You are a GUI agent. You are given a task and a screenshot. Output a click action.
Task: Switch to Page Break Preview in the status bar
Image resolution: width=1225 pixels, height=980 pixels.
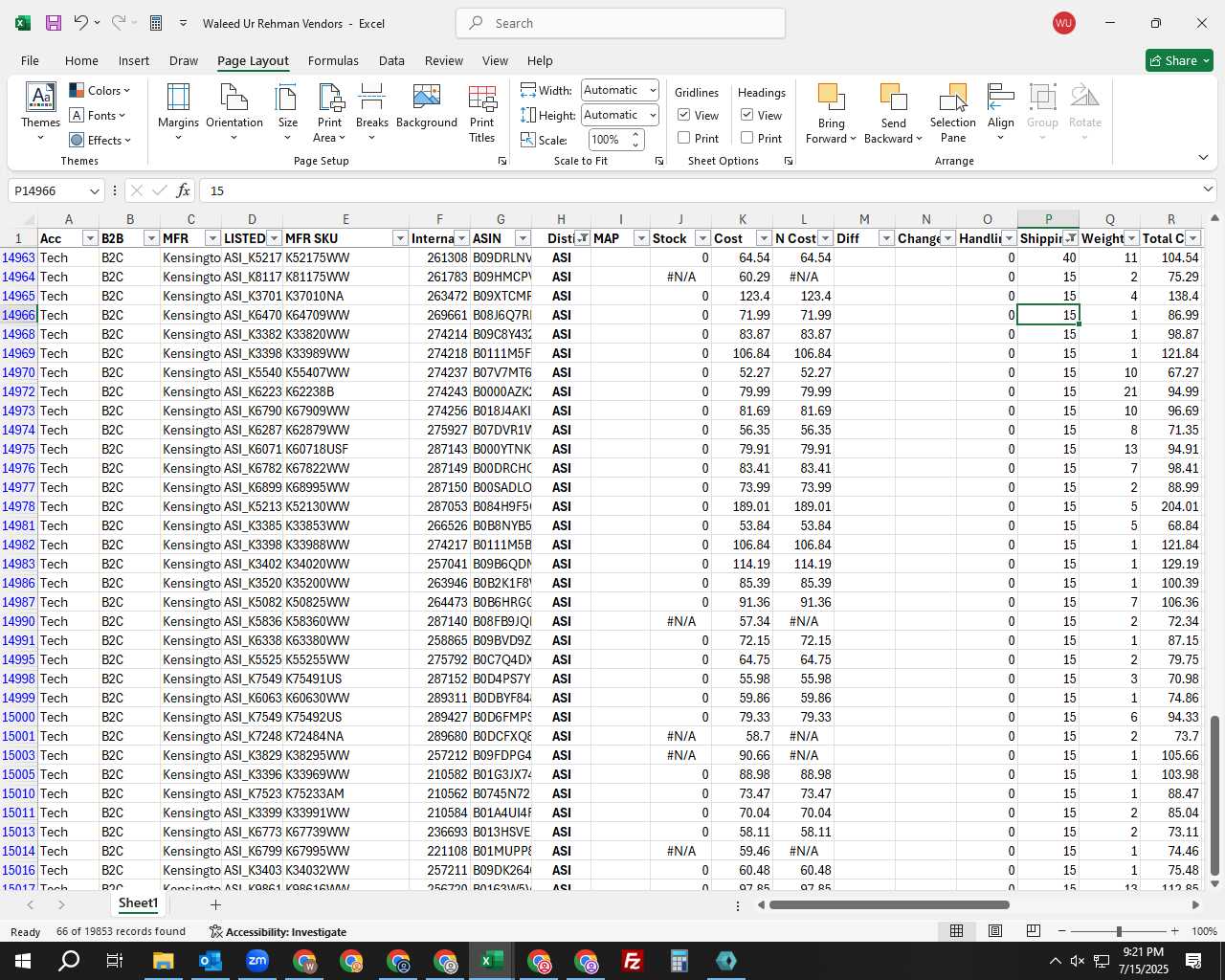pos(1034,931)
